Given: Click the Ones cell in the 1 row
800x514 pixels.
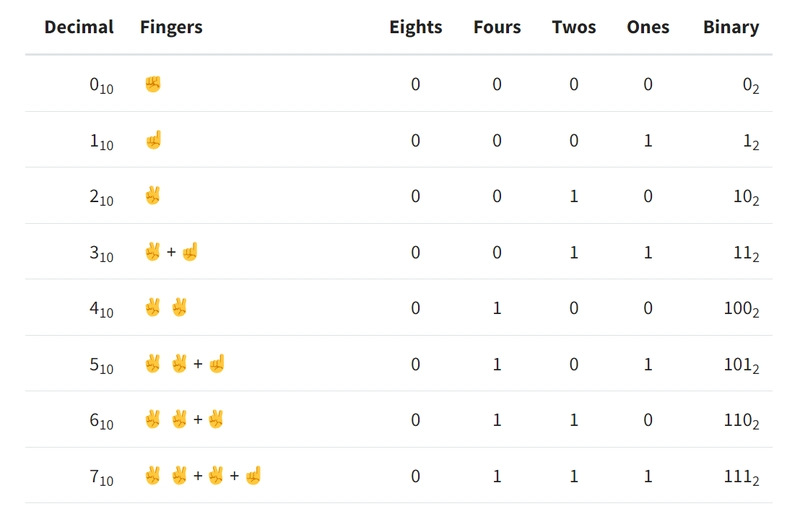Looking at the screenshot, I should tap(648, 140).
